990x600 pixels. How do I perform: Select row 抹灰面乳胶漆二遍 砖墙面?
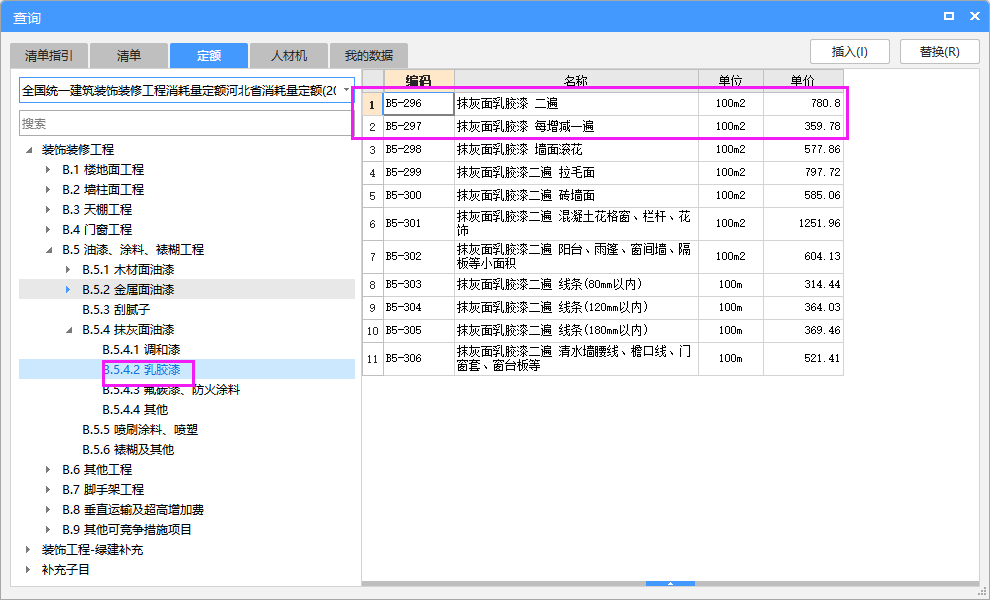pos(603,196)
